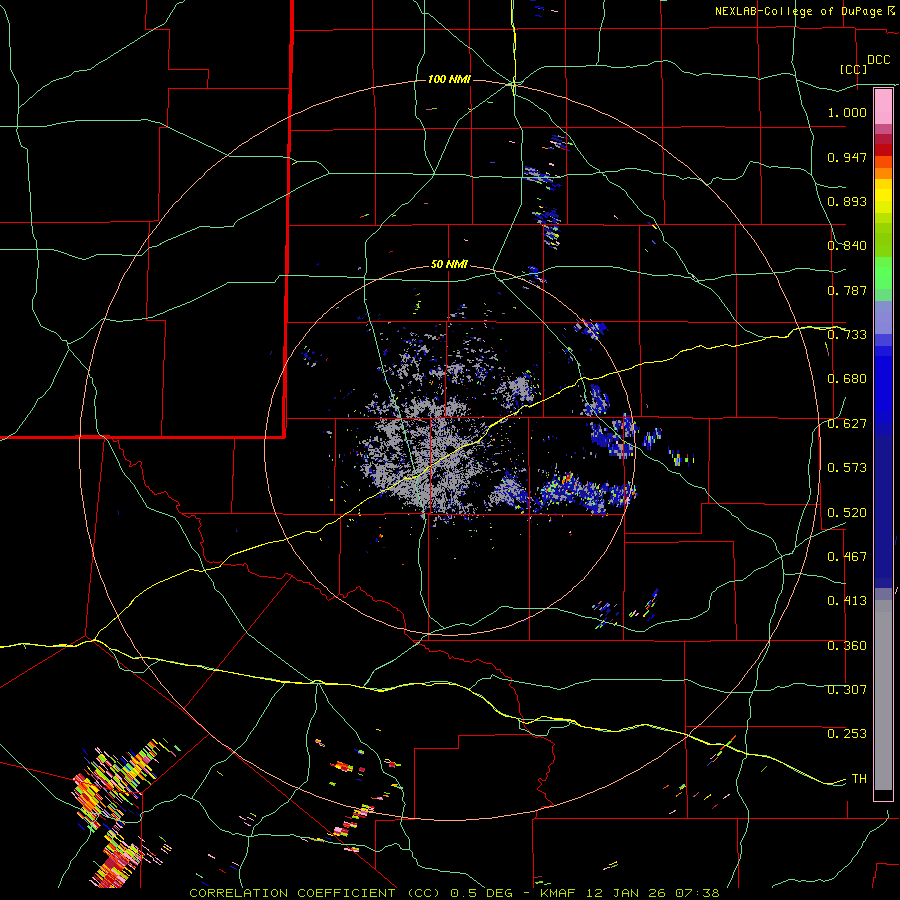The height and width of the screenshot is (900, 900).
Task: Click the 0.680 scale value
Action: (847, 379)
